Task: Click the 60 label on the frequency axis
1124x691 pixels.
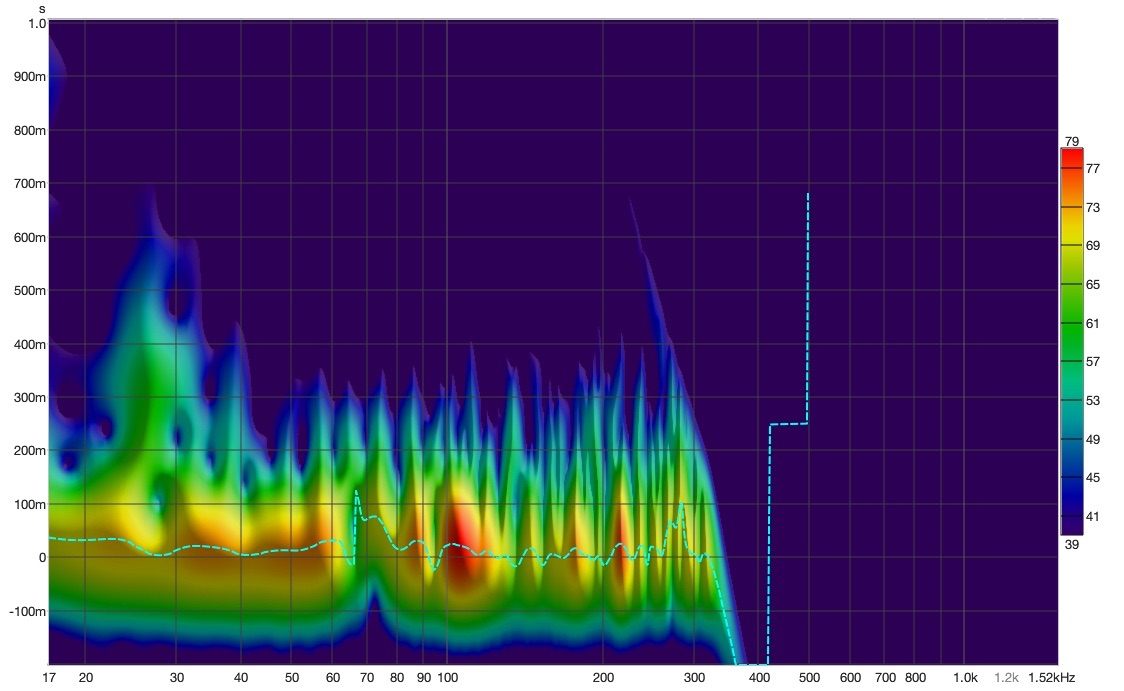Action: click(x=333, y=678)
